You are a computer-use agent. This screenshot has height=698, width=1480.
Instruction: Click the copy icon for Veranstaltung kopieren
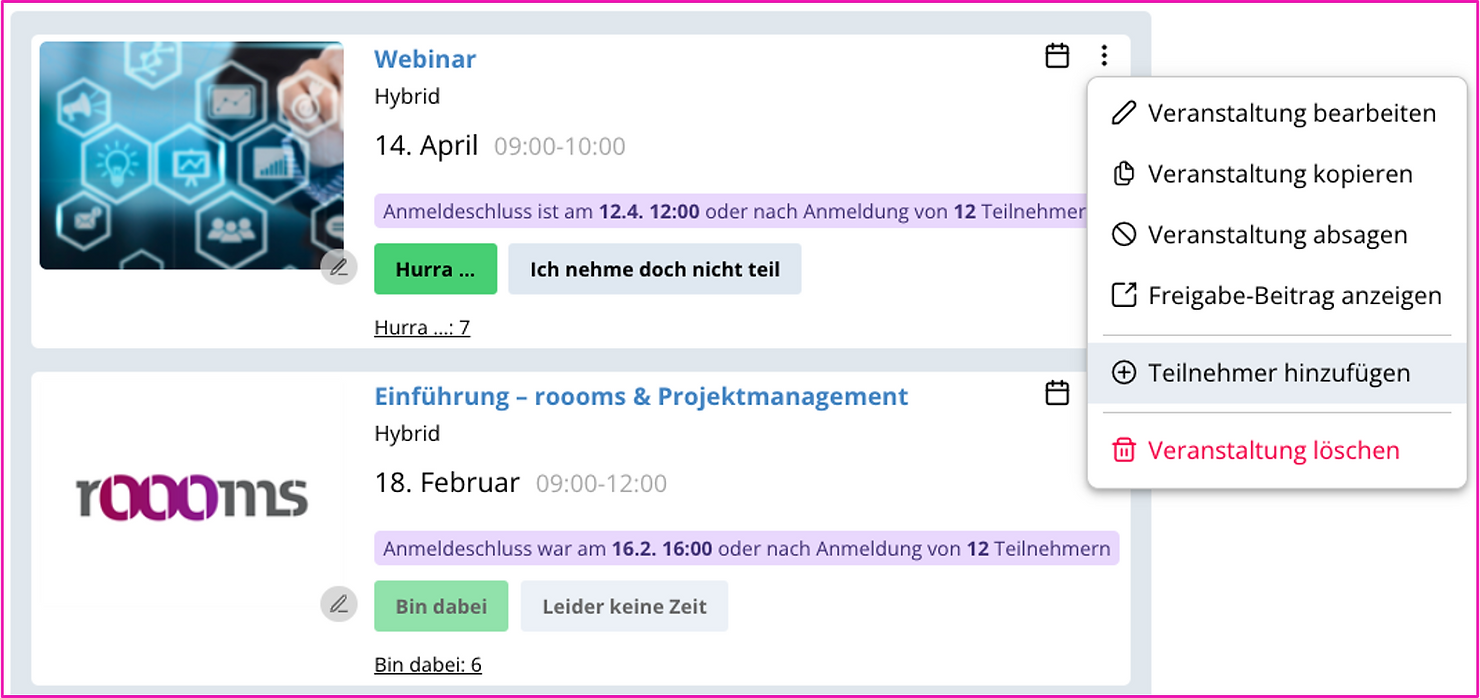[1124, 174]
